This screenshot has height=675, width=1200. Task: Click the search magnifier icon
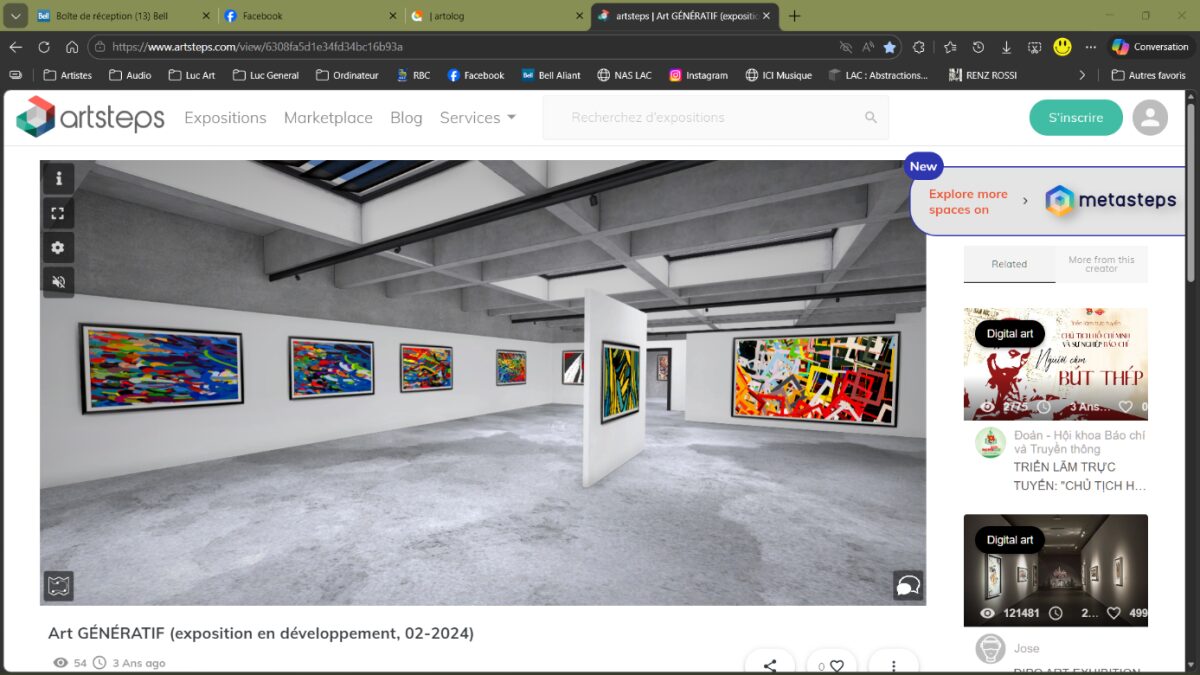[869, 117]
